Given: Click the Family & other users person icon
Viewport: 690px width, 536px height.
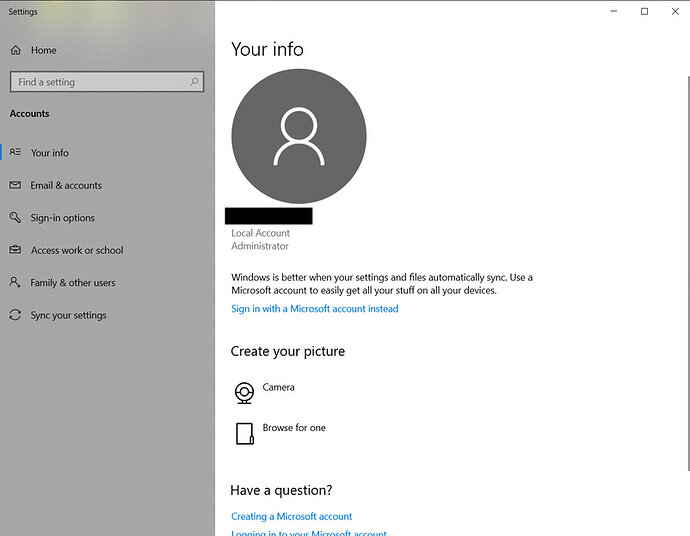Looking at the screenshot, I should click(15, 282).
